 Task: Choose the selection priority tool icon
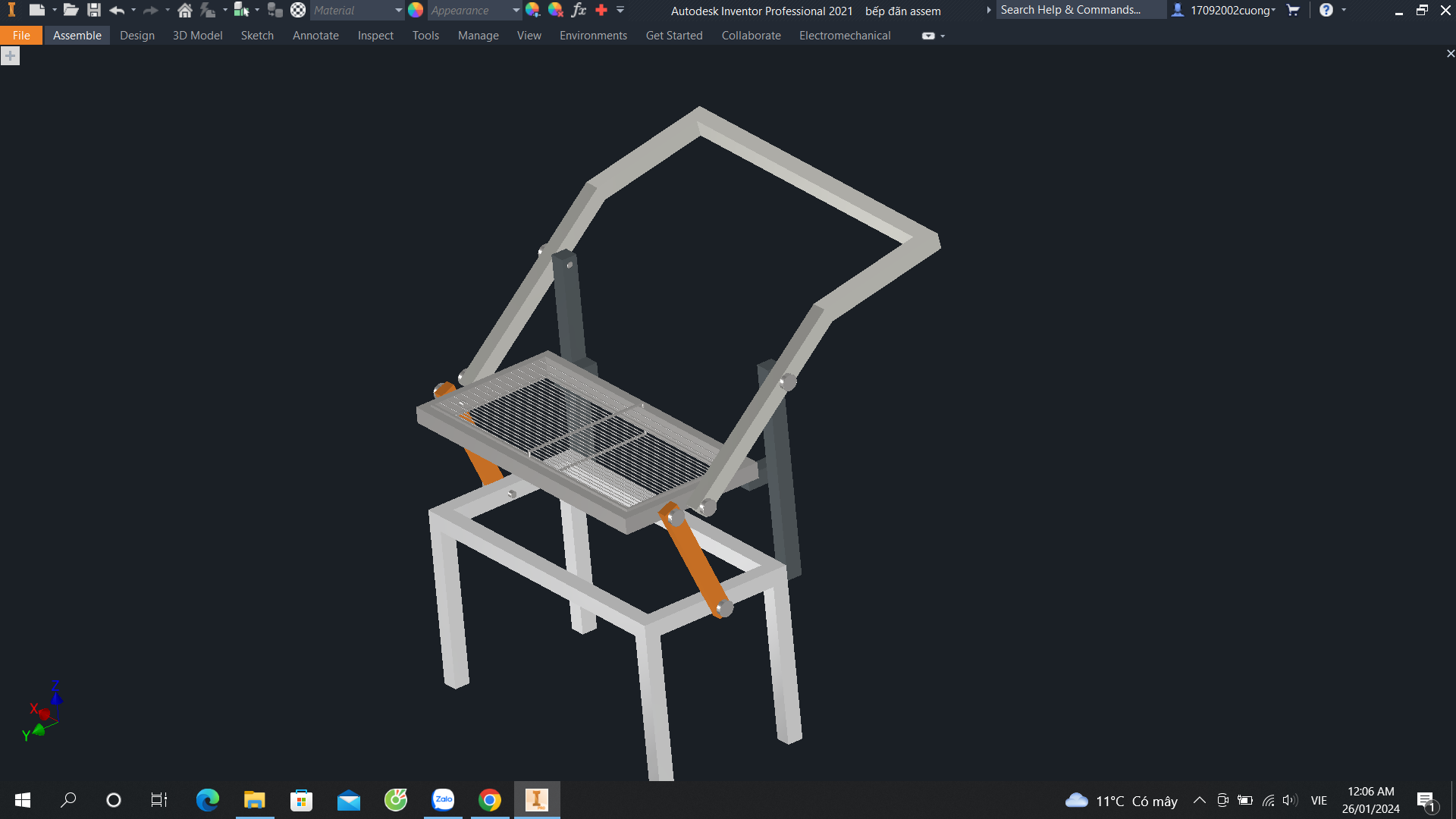tap(241, 10)
